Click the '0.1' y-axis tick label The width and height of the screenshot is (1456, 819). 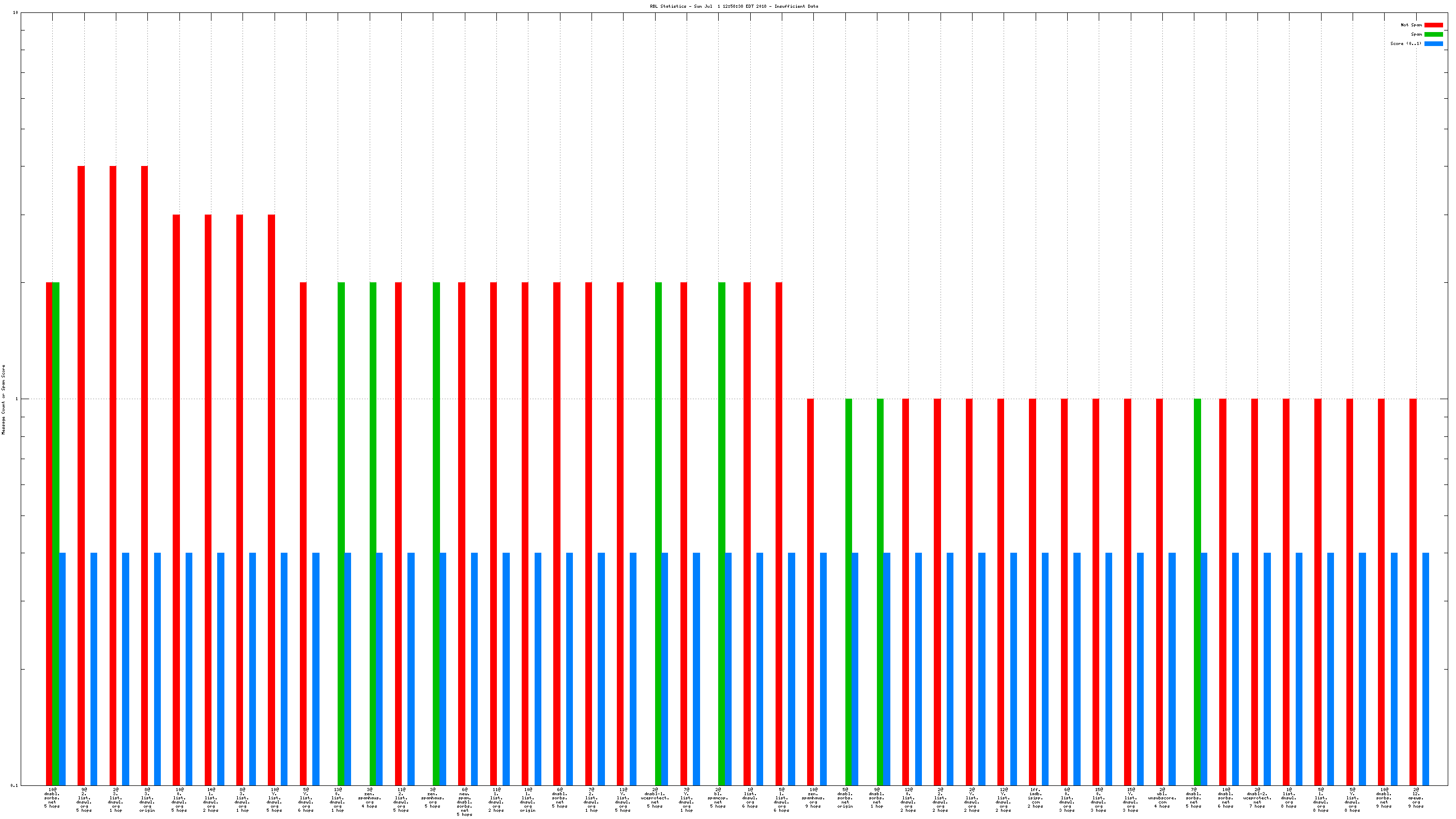(x=14, y=785)
